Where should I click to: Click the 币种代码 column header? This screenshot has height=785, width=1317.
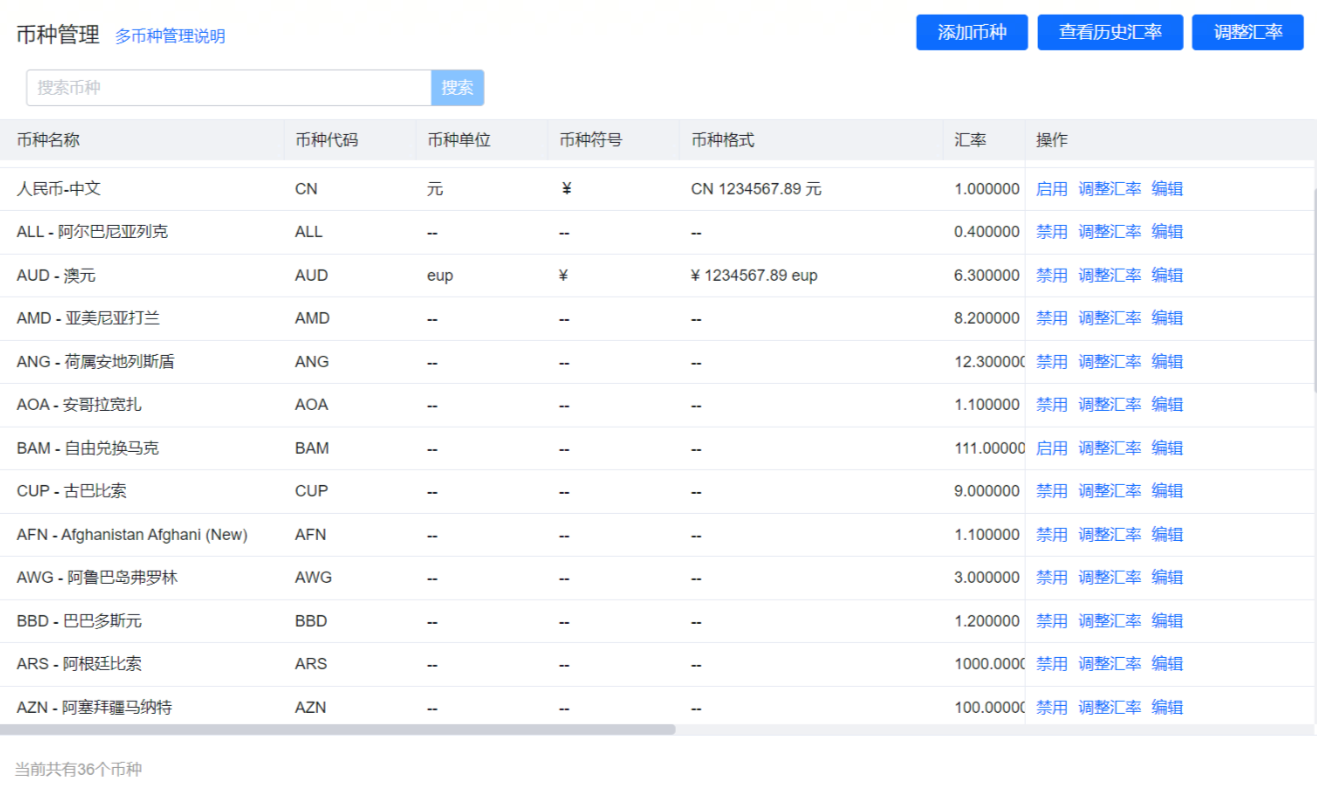pyautogui.click(x=350, y=140)
